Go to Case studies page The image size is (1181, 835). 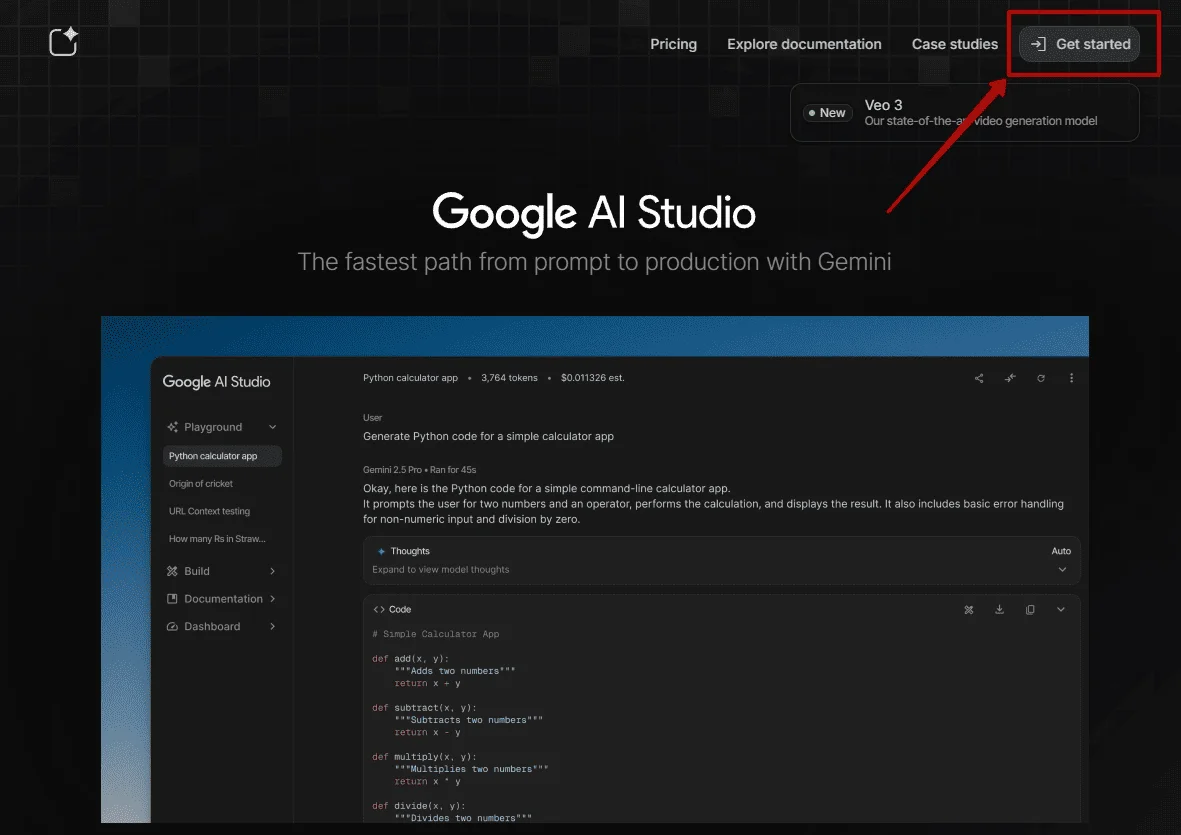(954, 44)
